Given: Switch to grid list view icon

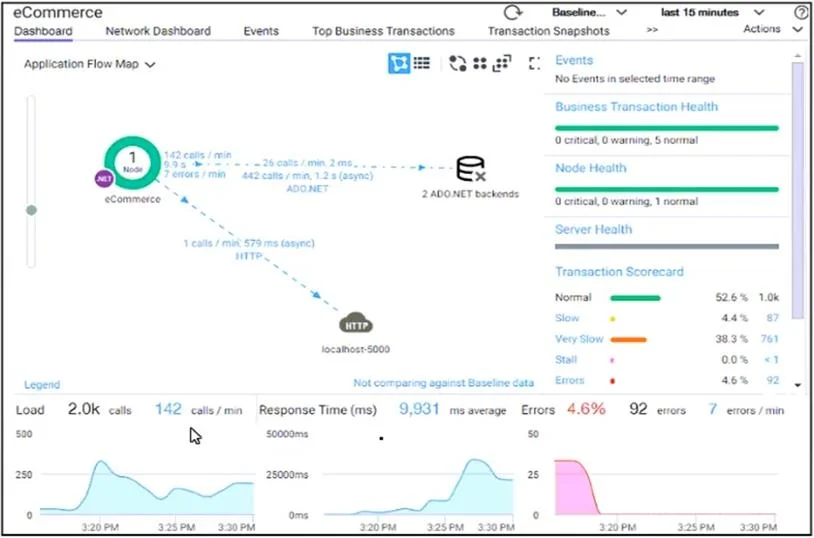Looking at the screenshot, I should tap(422, 63).
